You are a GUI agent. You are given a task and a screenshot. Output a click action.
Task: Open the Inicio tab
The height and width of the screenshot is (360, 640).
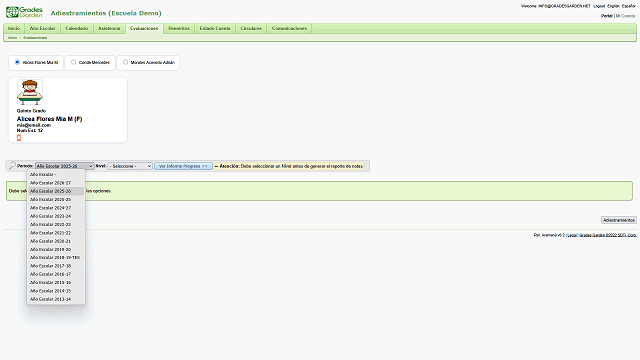click(x=14, y=28)
